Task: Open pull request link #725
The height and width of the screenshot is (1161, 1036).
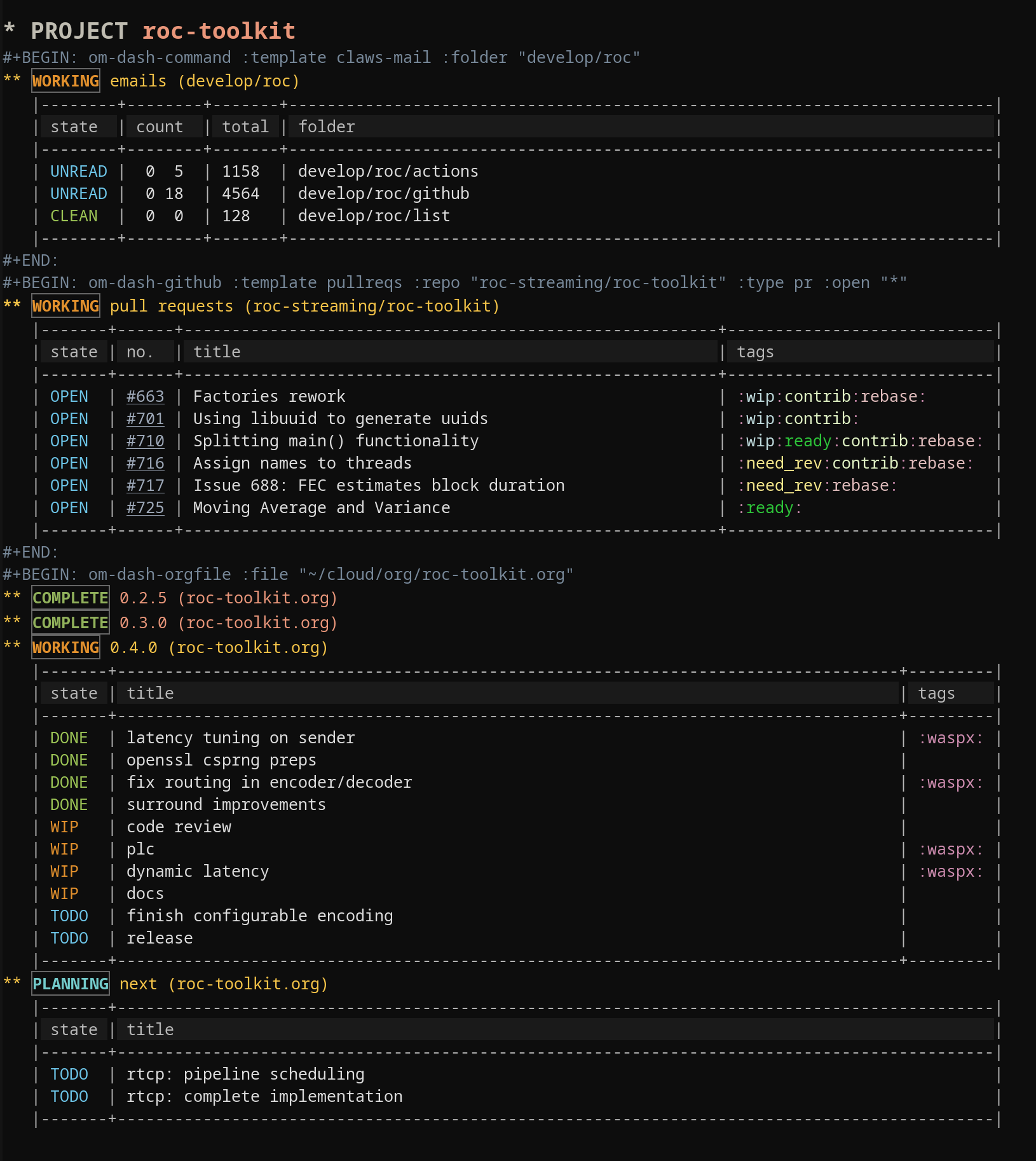Action: click(x=145, y=508)
